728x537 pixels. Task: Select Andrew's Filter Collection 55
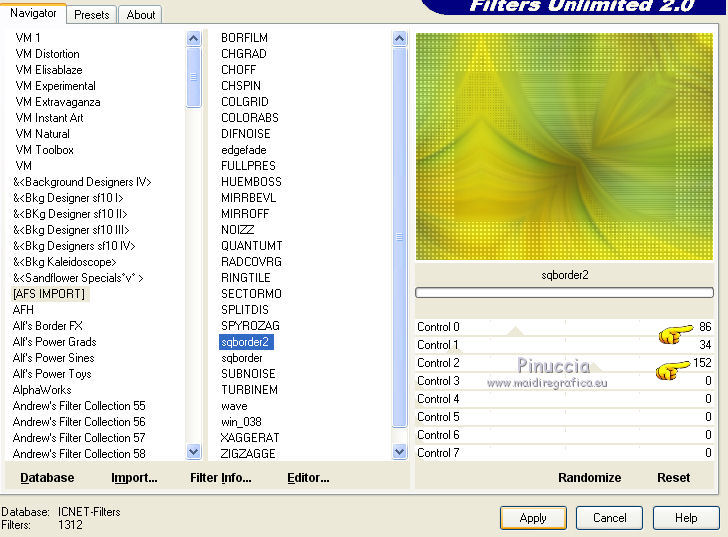[x=79, y=406]
